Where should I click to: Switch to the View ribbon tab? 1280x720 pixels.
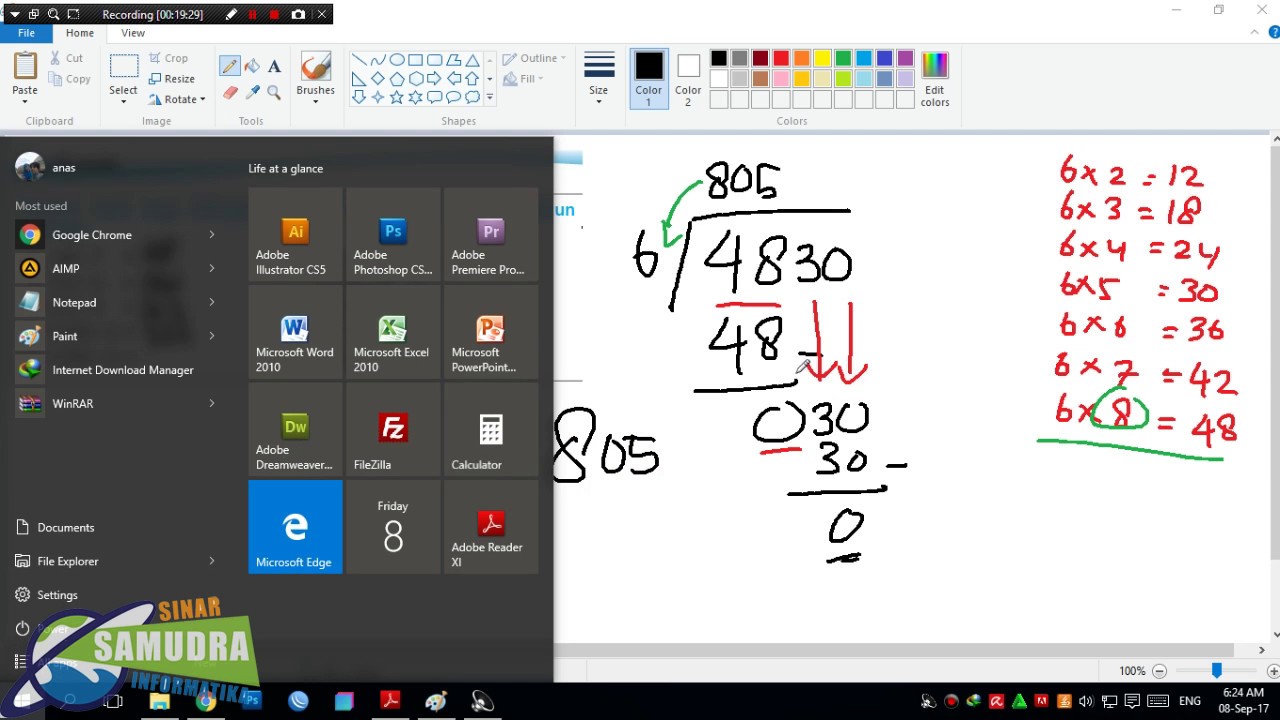pyautogui.click(x=133, y=33)
